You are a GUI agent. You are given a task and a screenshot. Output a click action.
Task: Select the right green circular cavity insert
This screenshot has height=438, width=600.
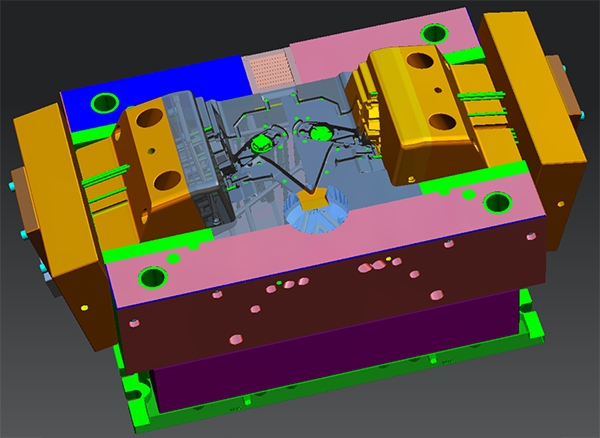point(320,134)
